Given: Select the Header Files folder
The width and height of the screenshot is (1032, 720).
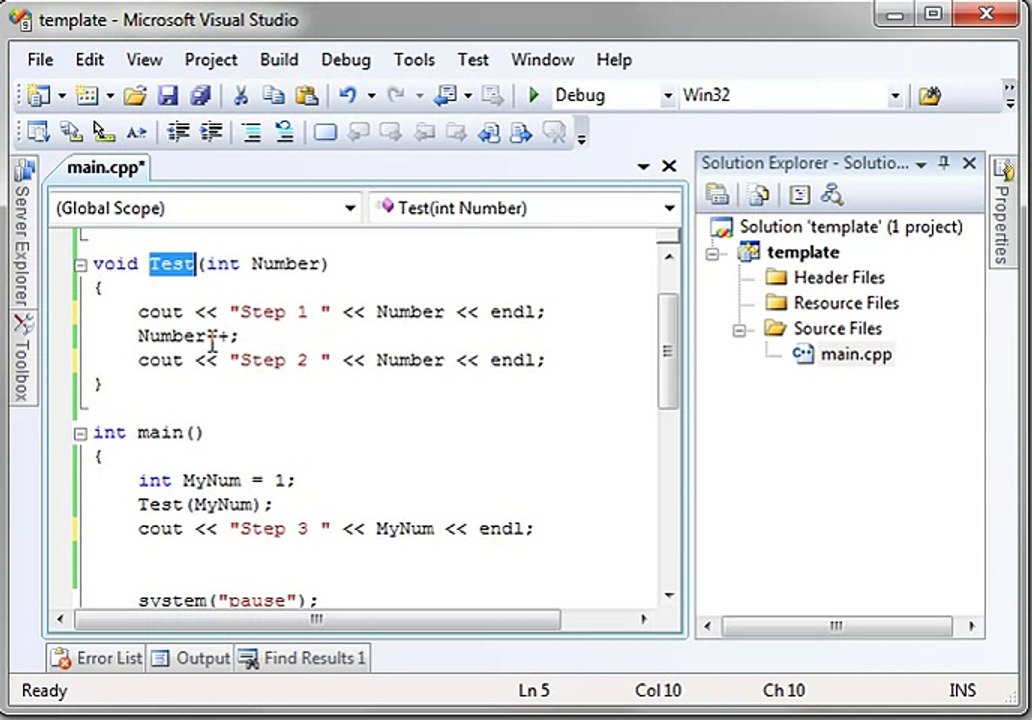Looking at the screenshot, I should pos(825,278).
